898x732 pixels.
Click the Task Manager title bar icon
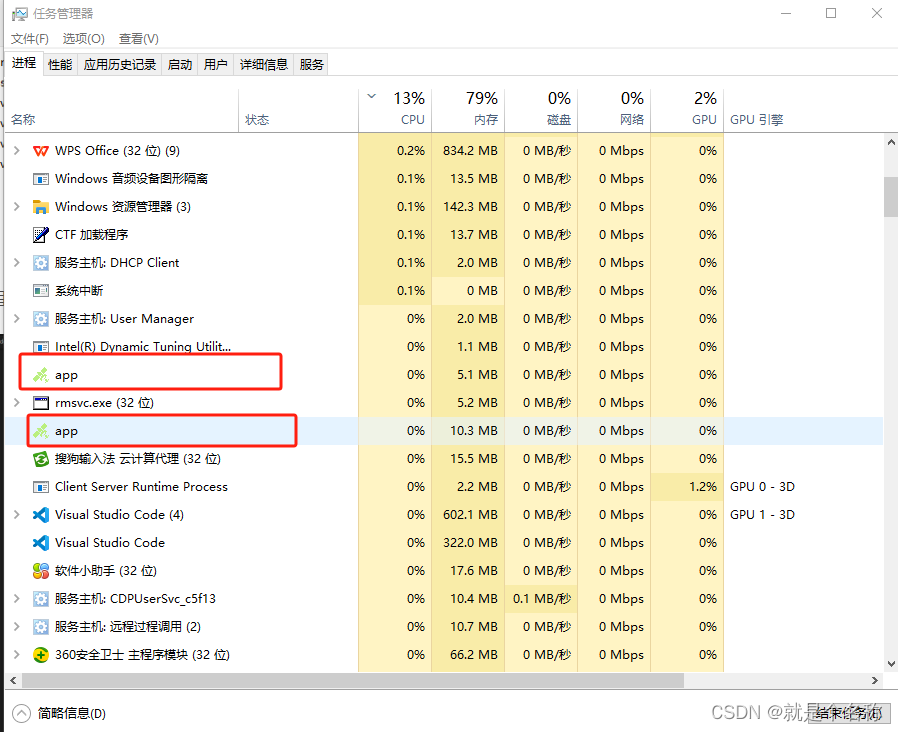point(19,14)
